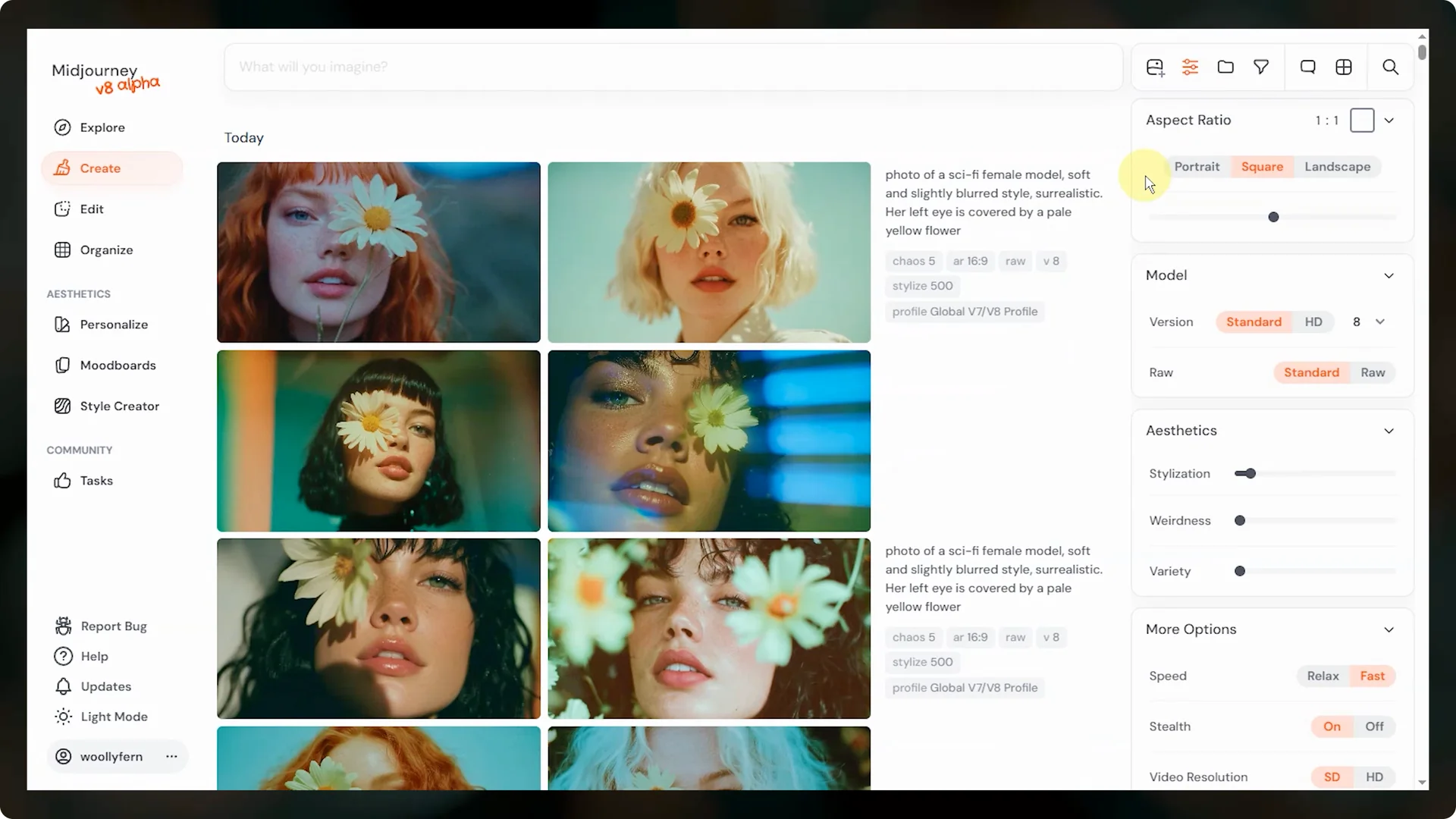This screenshot has height=819, width=1456.
Task: Enable Raw mode option
Action: (x=1373, y=373)
